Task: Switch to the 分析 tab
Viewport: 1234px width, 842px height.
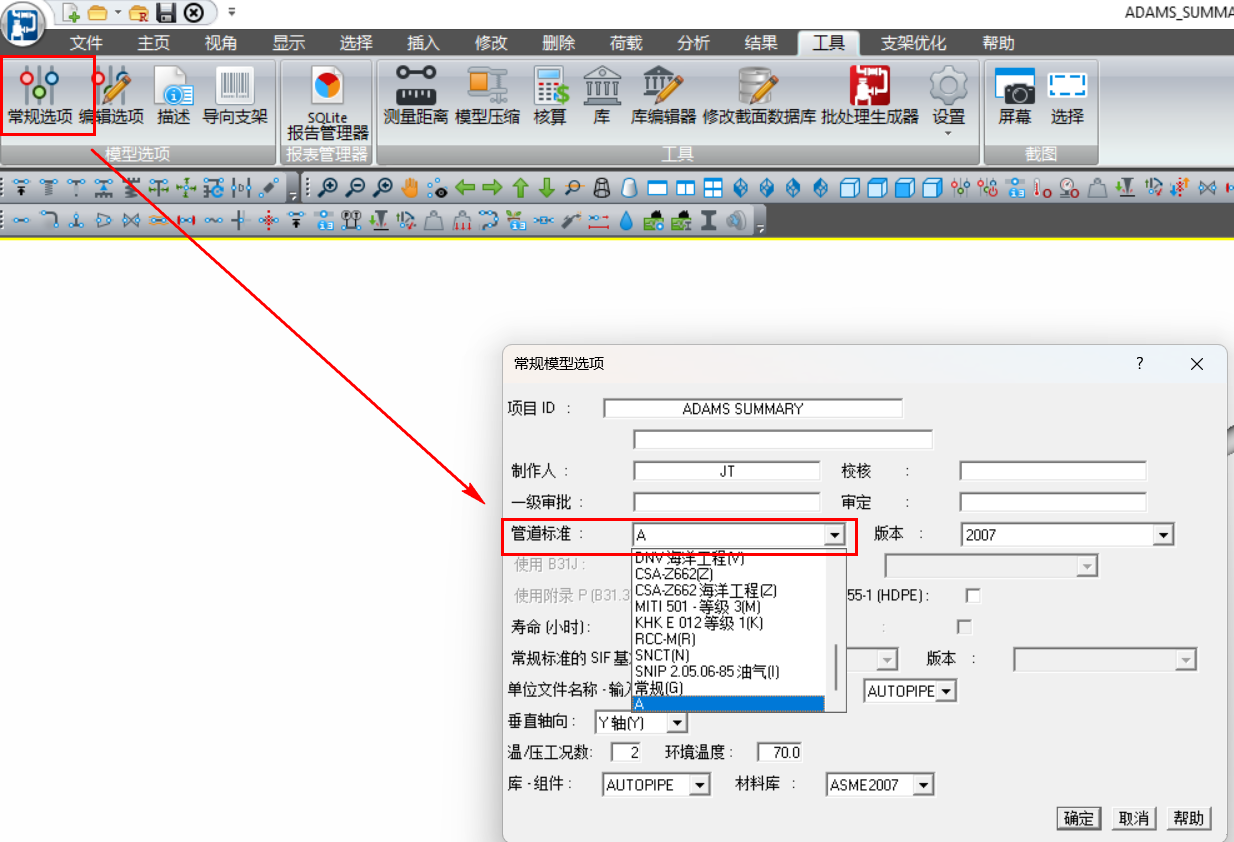Action: (x=694, y=43)
